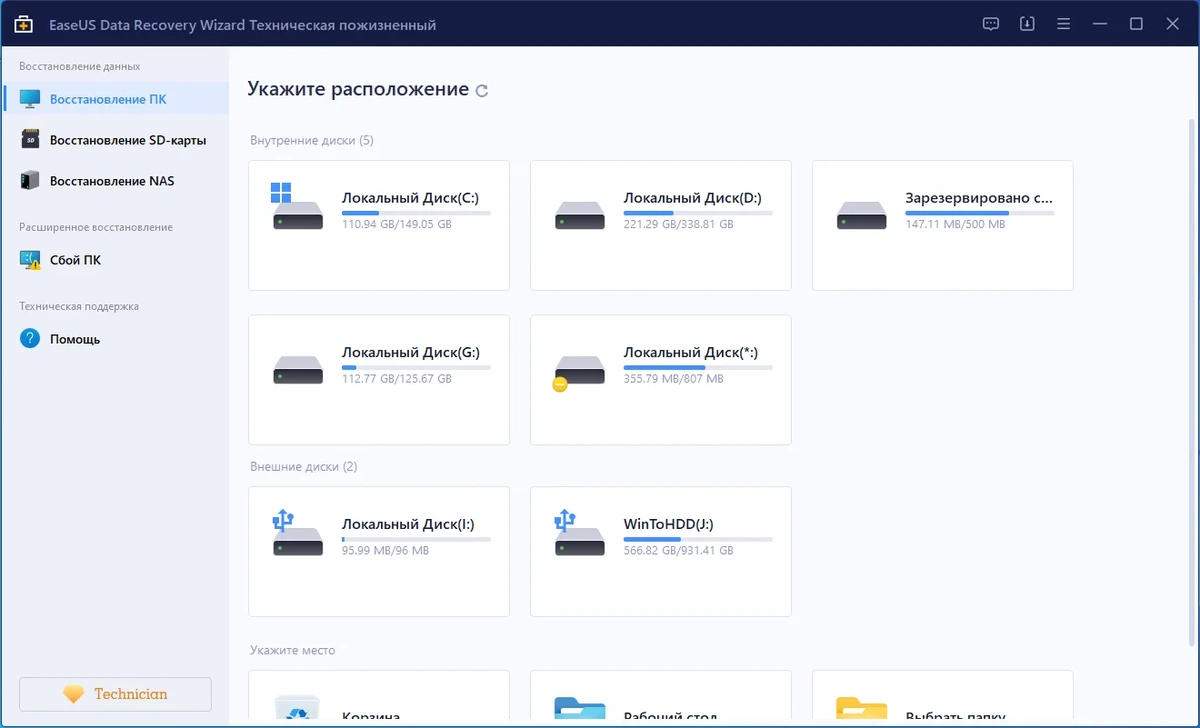This screenshot has width=1200, height=728.
Task: Click the refresh icon next to Укажите расположение
Action: 482,91
